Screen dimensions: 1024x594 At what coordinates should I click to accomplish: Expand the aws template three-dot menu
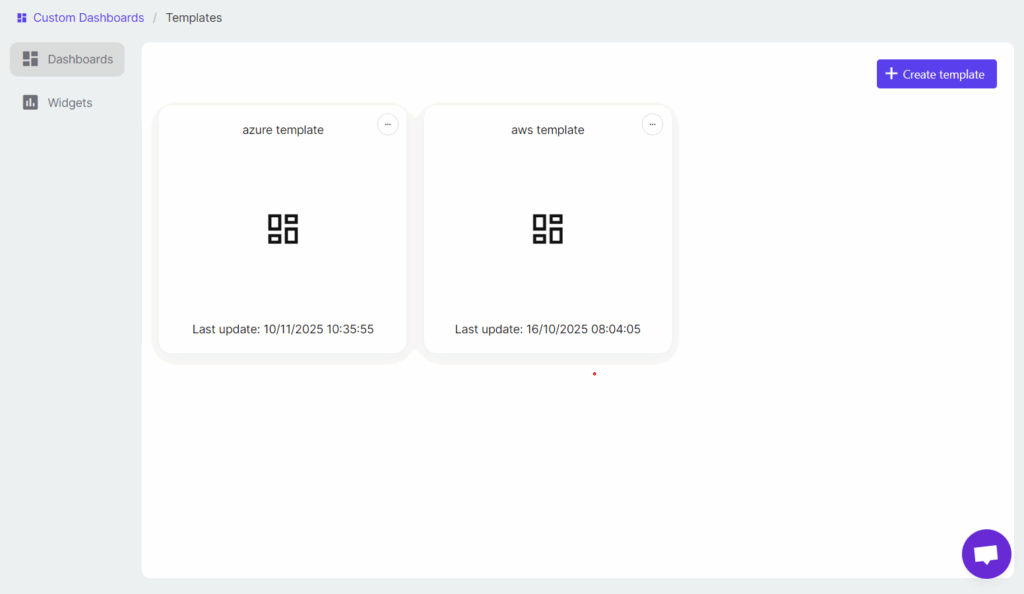(652, 124)
